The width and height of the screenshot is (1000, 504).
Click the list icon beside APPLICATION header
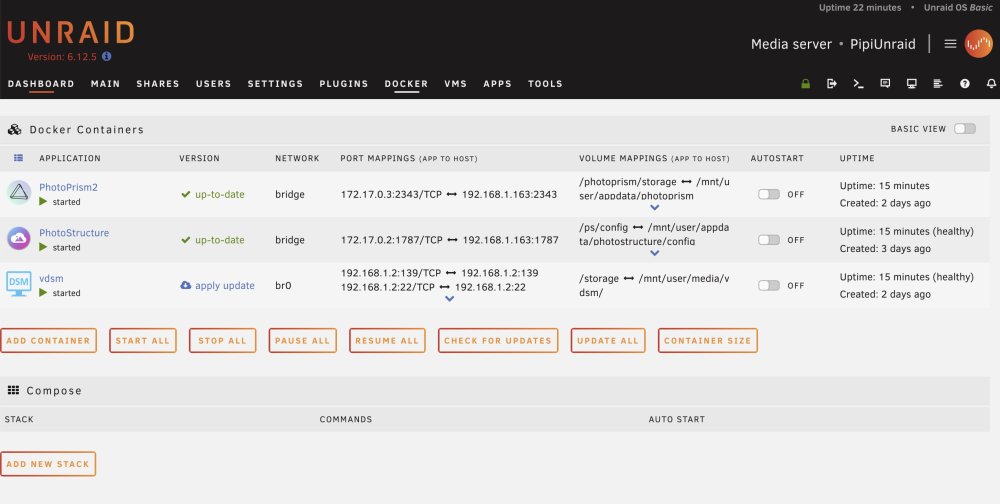tap(18, 158)
